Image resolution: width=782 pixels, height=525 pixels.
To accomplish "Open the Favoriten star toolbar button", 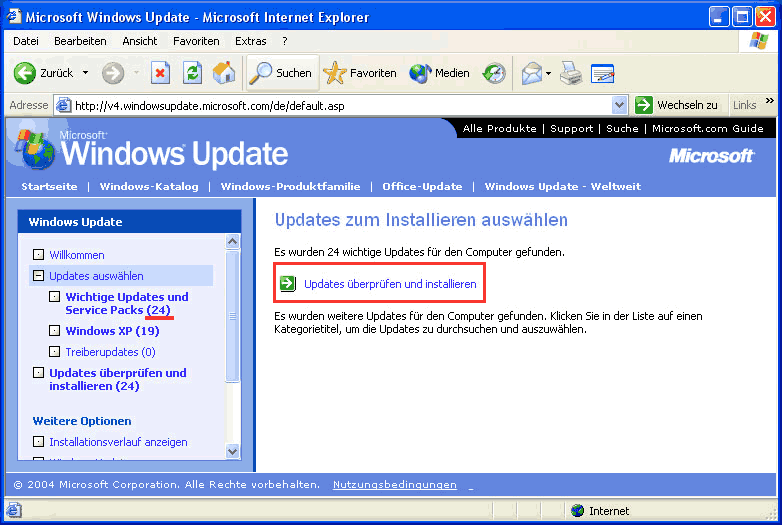I will point(360,73).
